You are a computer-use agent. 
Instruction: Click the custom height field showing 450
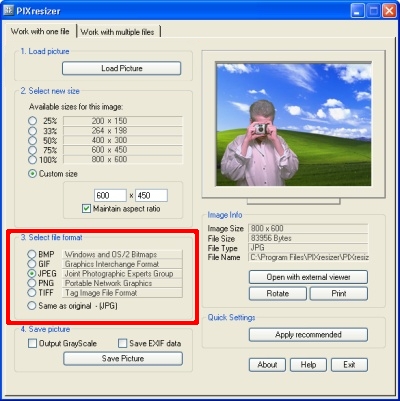(151, 195)
